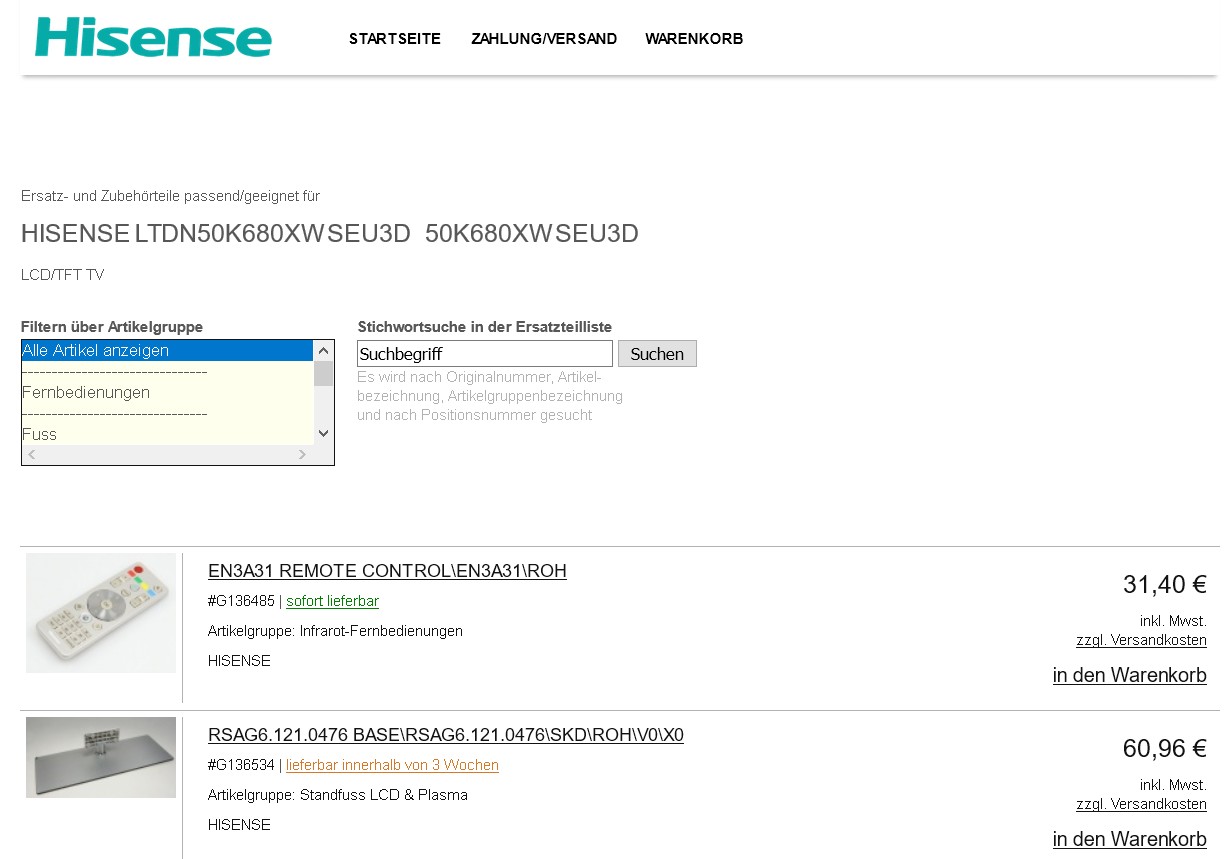Click the Suchen button
This screenshot has height=859, width=1226.
pos(657,354)
